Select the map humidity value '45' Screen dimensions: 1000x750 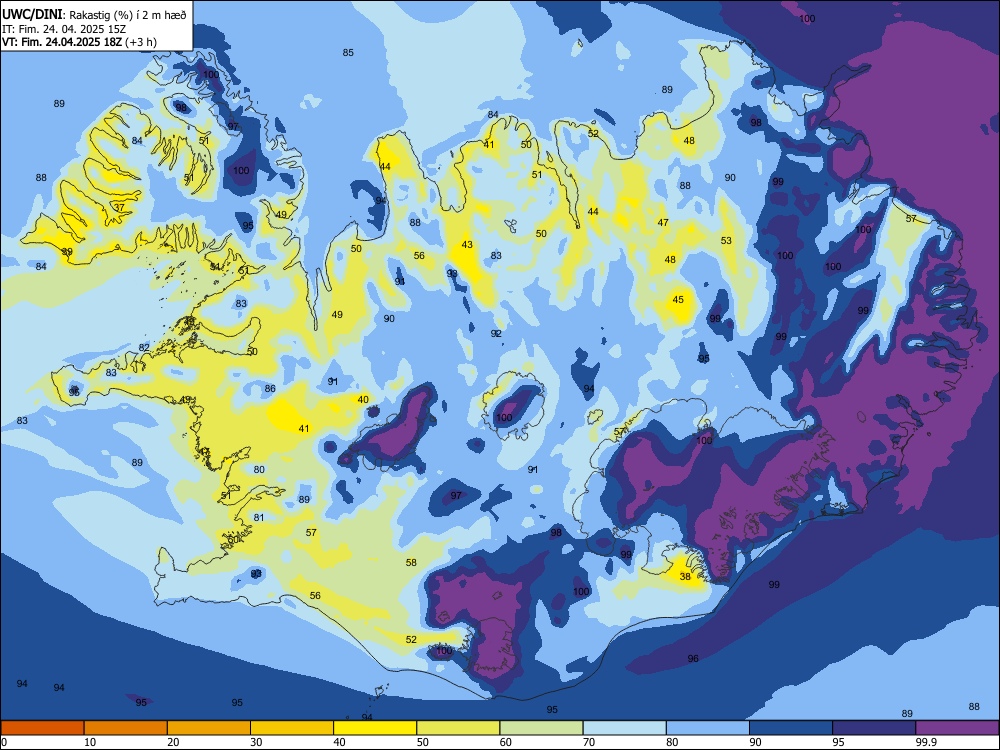(x=678, y=299)
